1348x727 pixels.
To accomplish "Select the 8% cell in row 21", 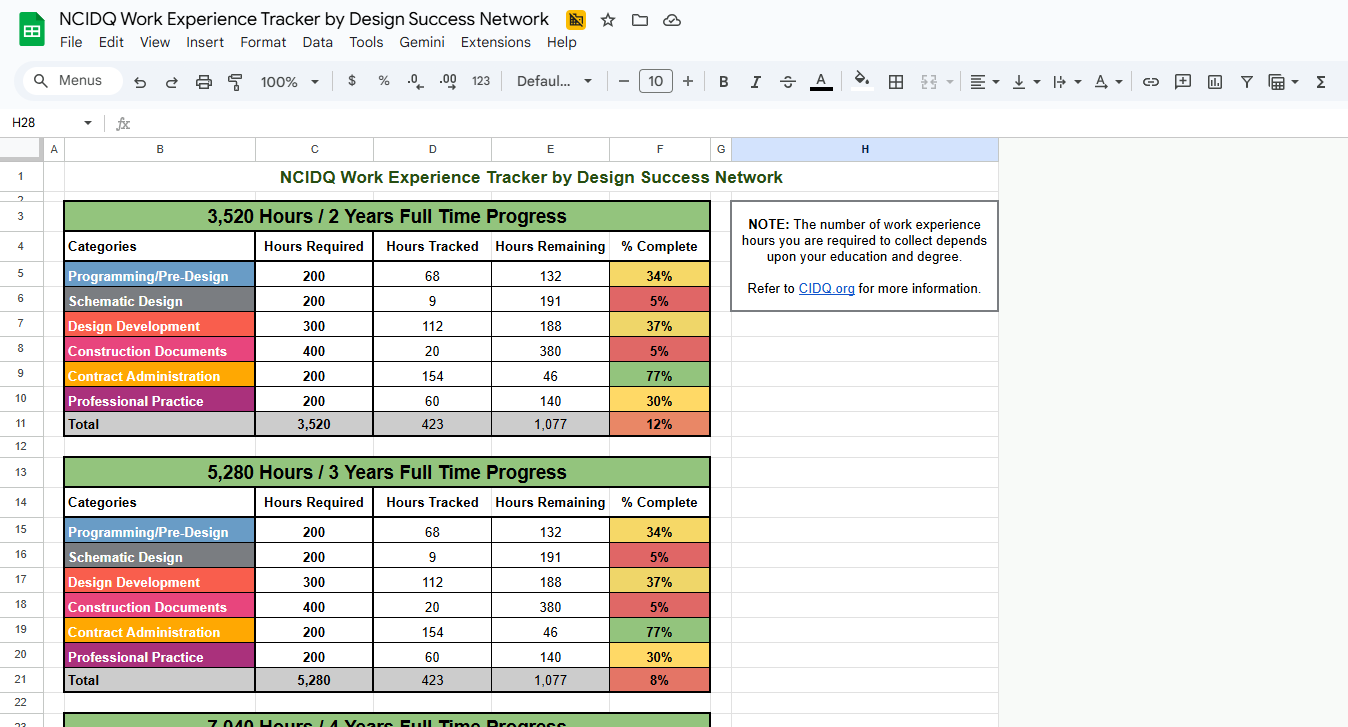I will click(x=660, y=680).
